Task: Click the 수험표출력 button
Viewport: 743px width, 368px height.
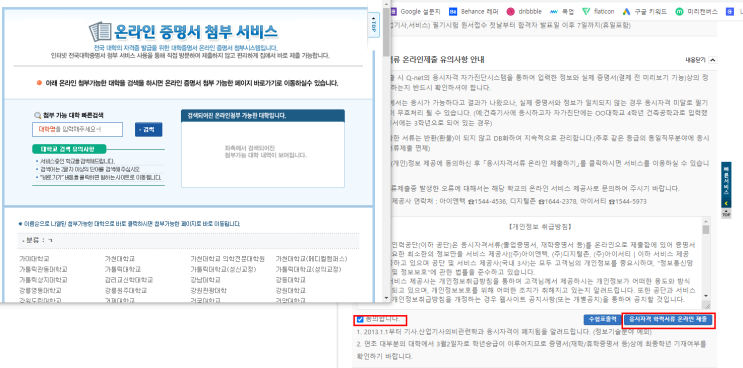Action: [602, 320]
